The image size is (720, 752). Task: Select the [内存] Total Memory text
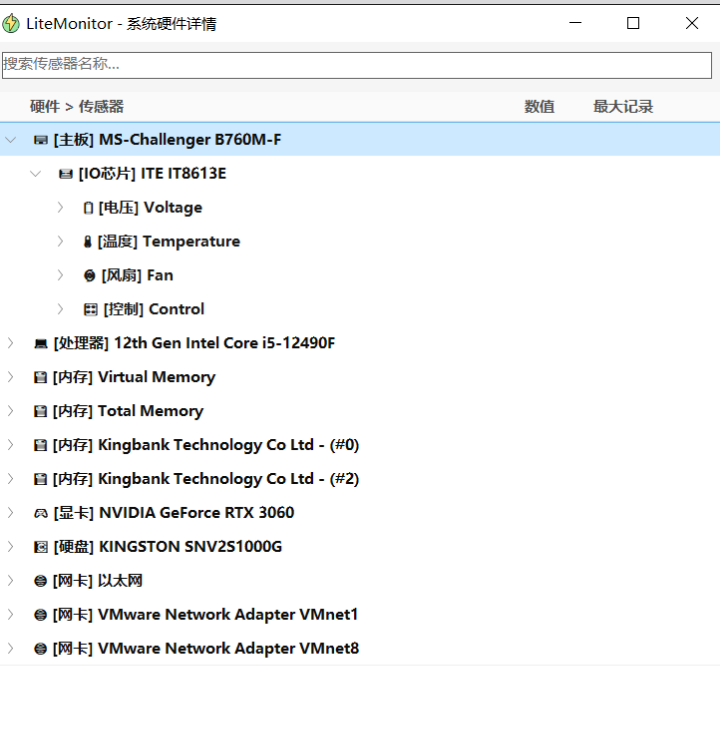tap(128, 411)
